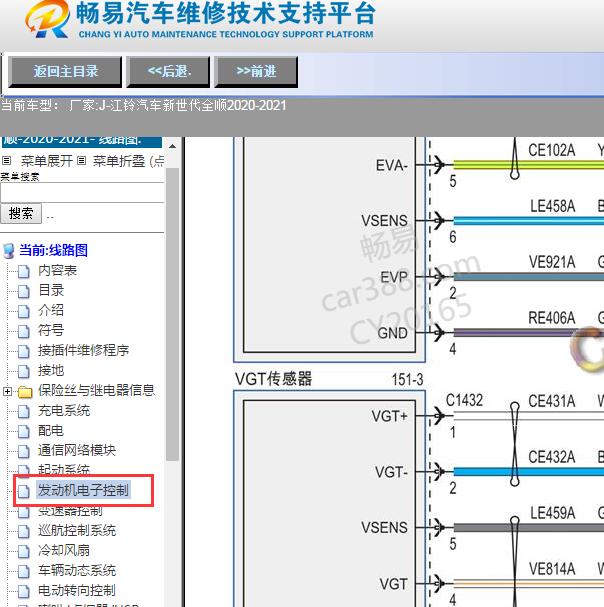Open 符号 tree item
The image size is (604, 607).
coord(51,330)
